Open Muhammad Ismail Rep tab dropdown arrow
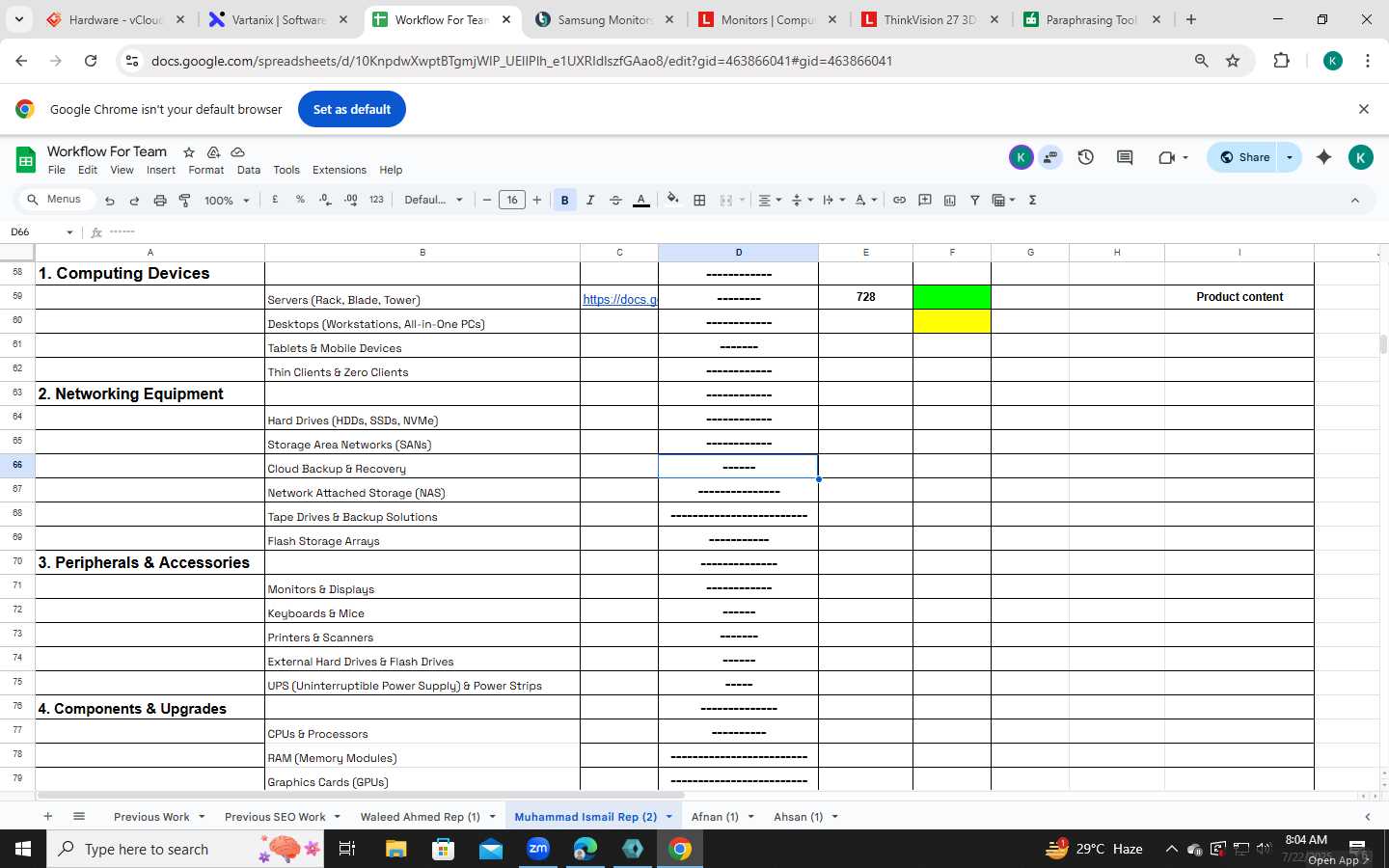Screen dimensions: 1389x868 point(668,817)
